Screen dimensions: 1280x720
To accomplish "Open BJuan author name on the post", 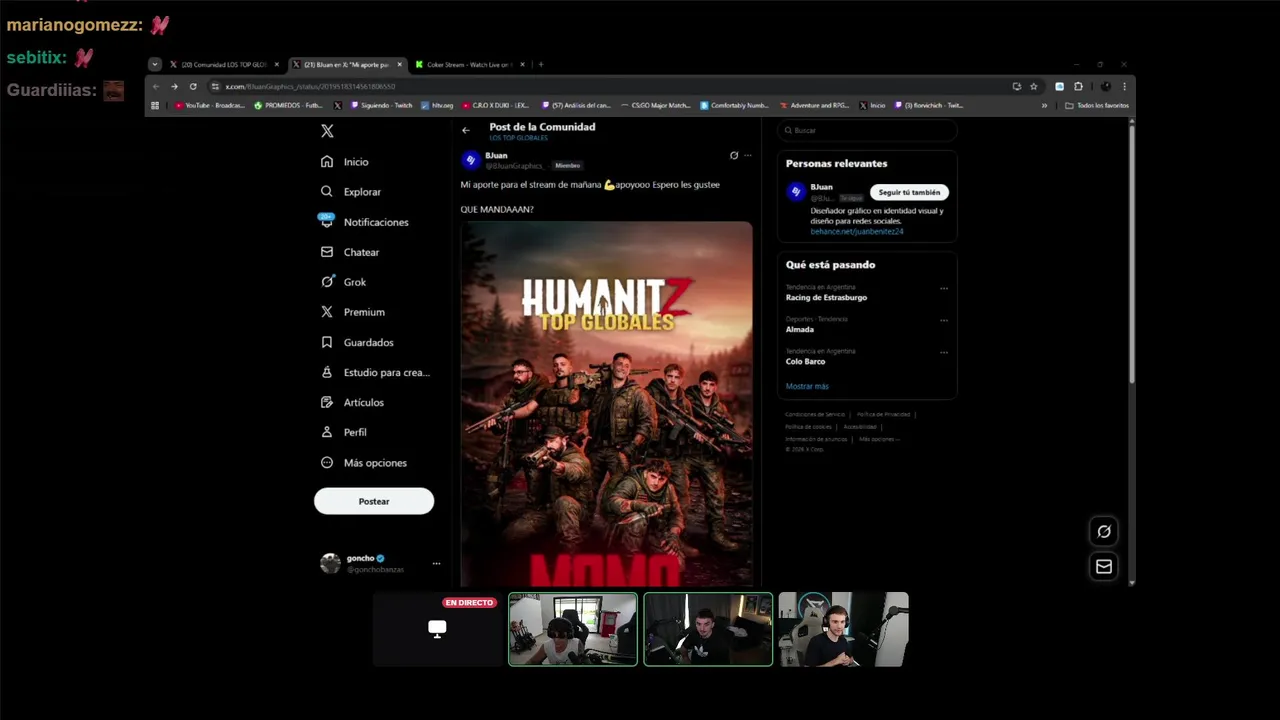I will [x=496, y=155].
